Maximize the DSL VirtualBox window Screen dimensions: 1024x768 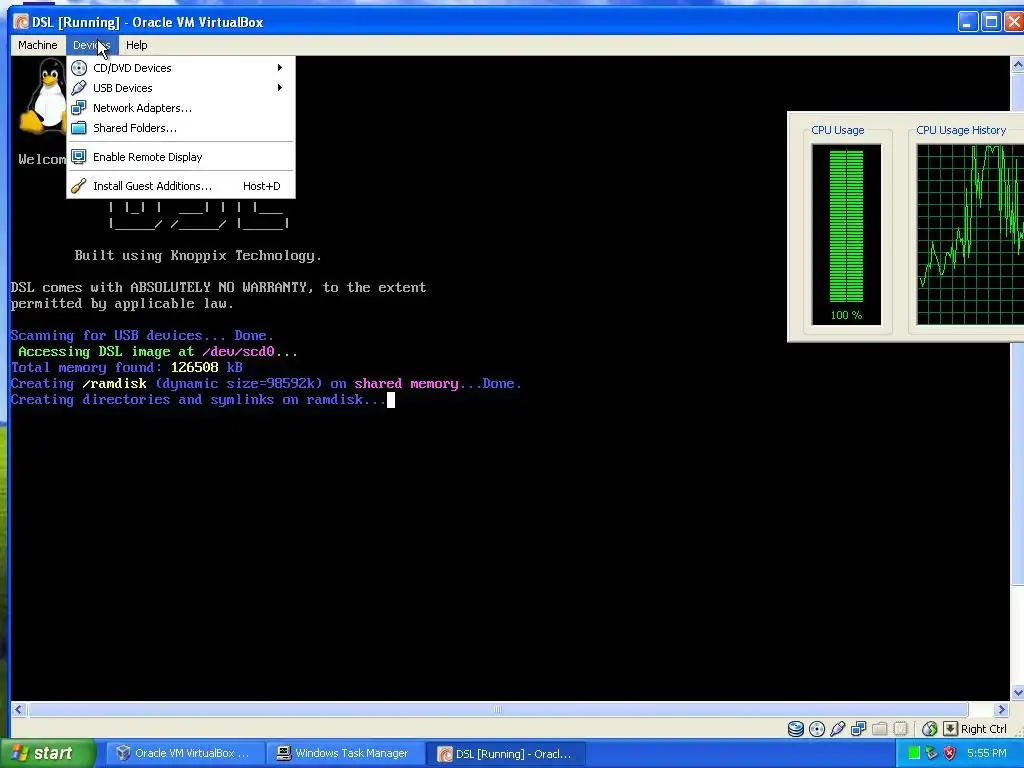tap(991, 22)
